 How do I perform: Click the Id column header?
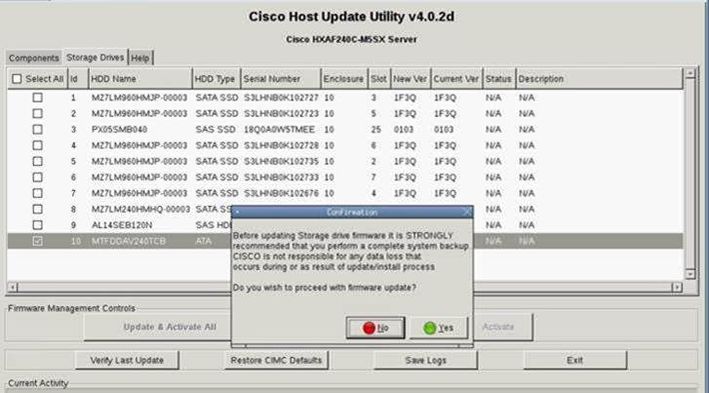click(78, 79)
